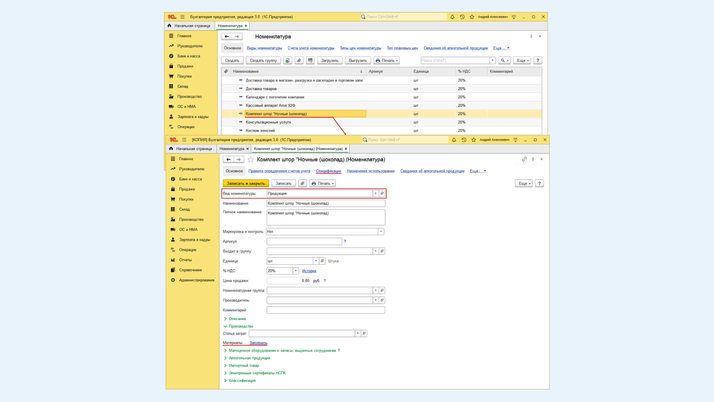The image size is (714, 402).
Task: Expand the Описание section
Action: click(236, 319)
